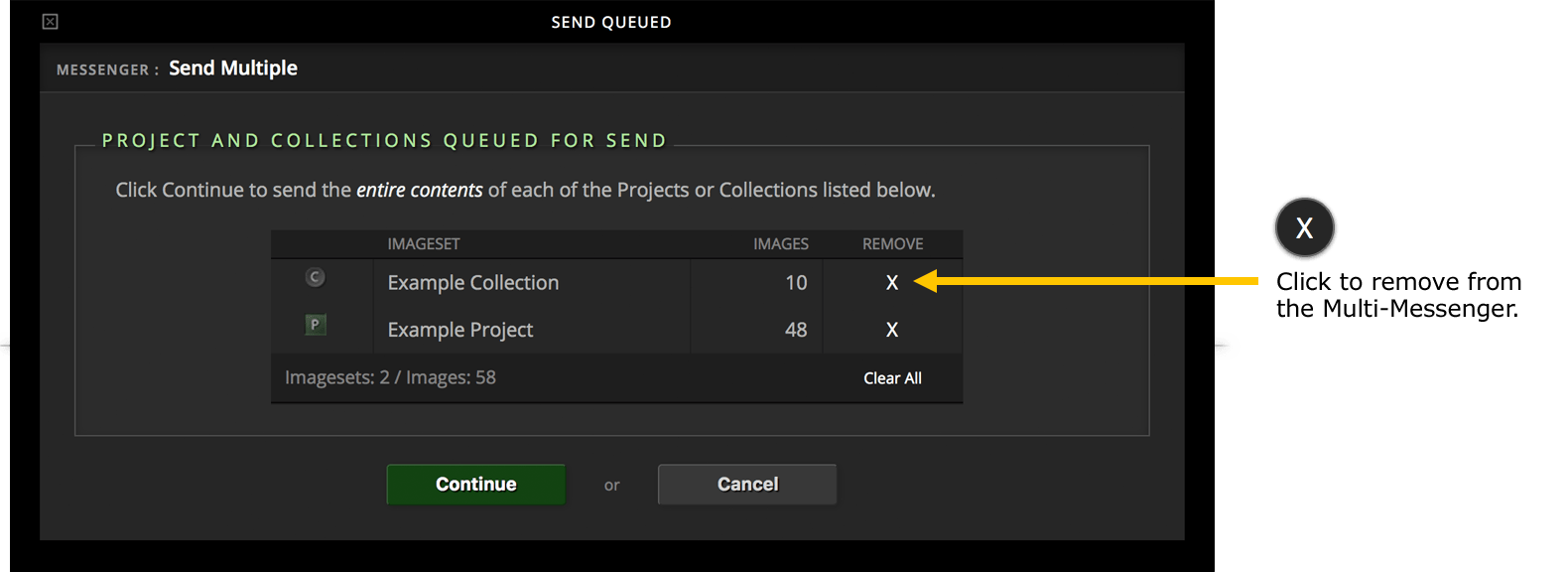Select the Example Project row
This screenshot has height=572, width=1568.
pos(616,330)
